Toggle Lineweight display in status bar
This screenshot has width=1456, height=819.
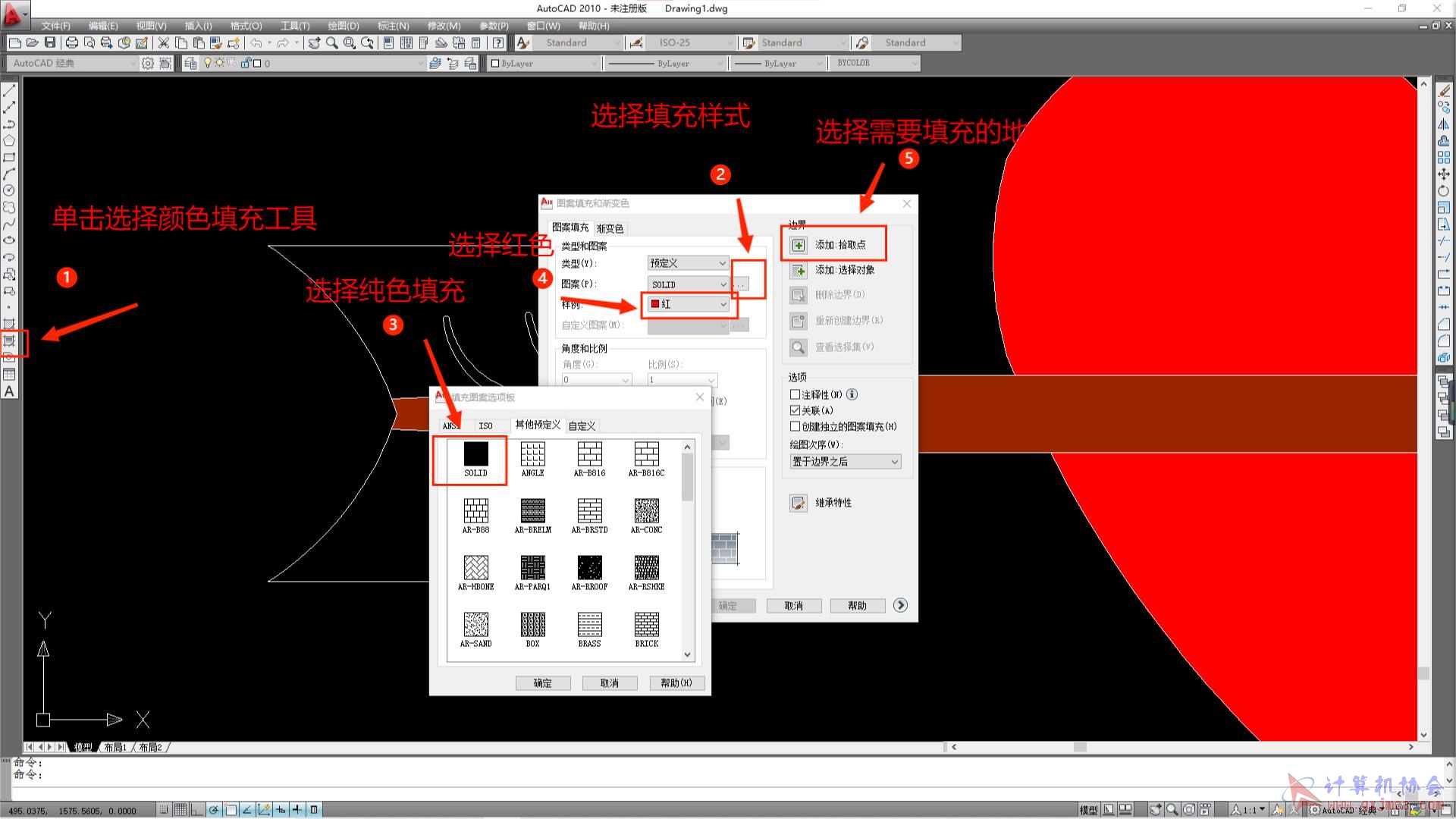297,810
